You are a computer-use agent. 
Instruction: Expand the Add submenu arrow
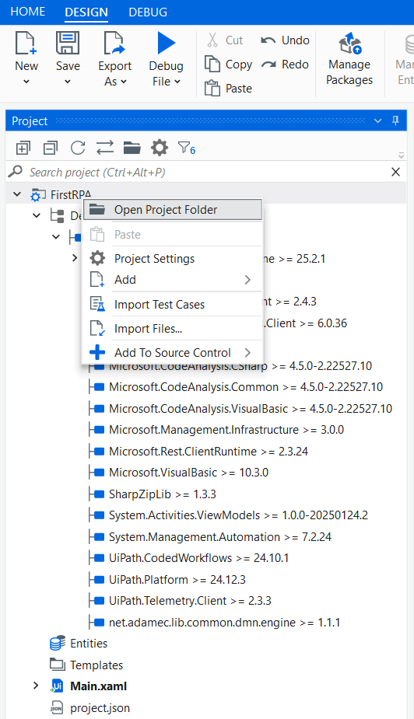tap(248, 280)
